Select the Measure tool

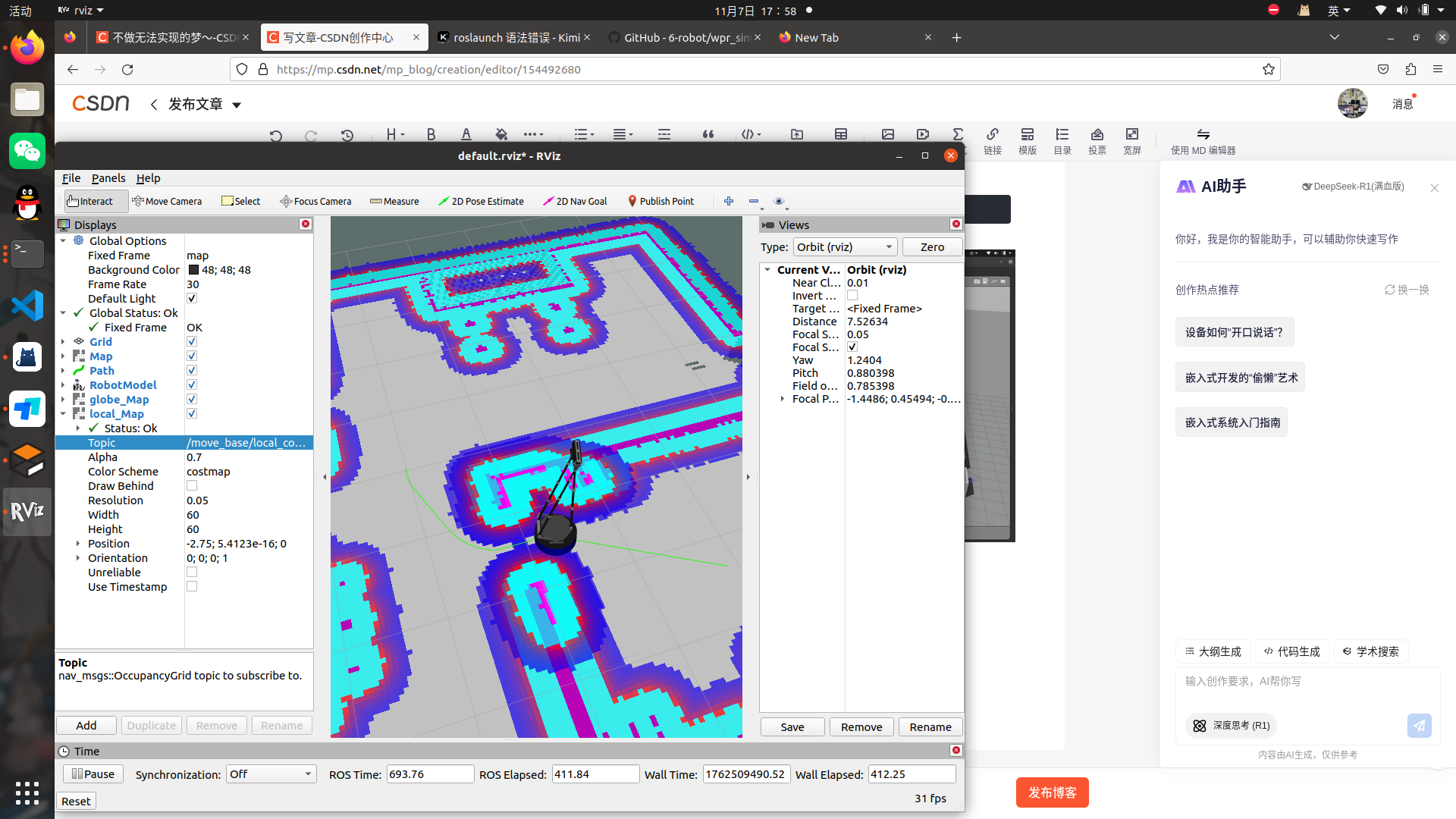(394, 201)
